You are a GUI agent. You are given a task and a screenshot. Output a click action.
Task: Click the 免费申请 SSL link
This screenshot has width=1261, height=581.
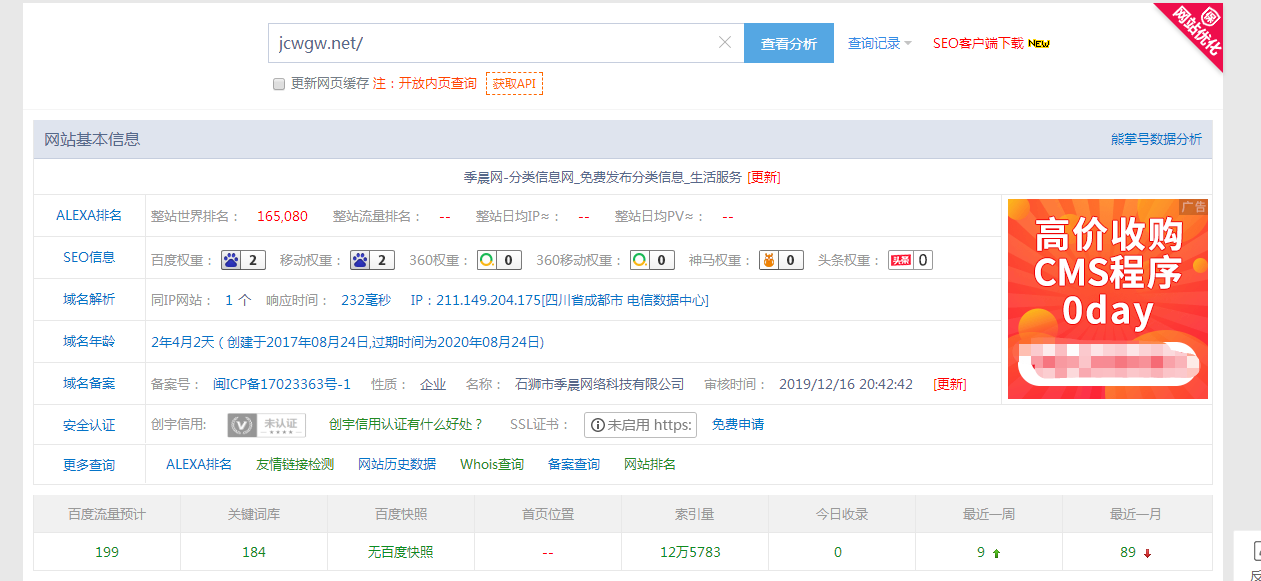click(x=738, y=425)
